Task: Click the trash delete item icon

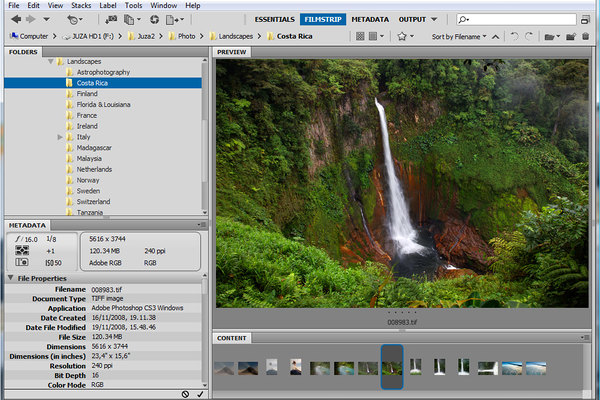Action: [x=585, y=36]
